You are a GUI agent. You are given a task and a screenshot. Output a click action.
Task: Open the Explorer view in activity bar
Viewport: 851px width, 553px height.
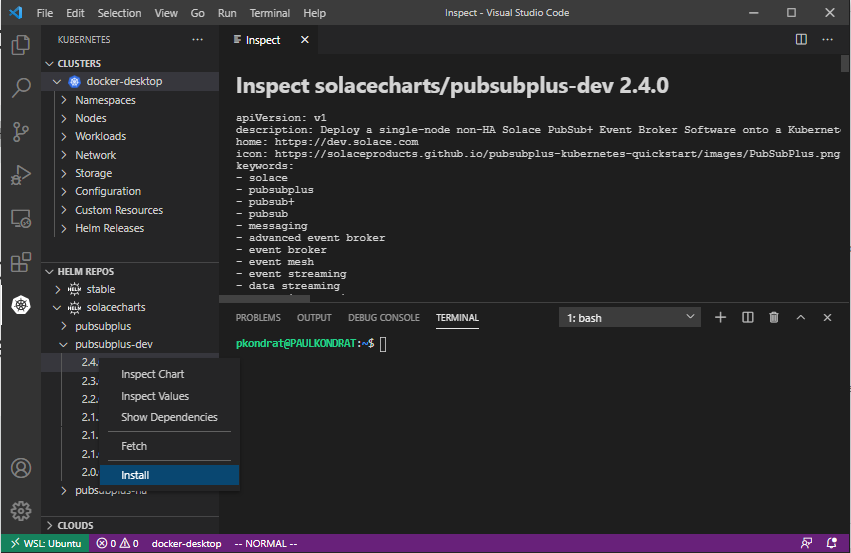[20, 45]
